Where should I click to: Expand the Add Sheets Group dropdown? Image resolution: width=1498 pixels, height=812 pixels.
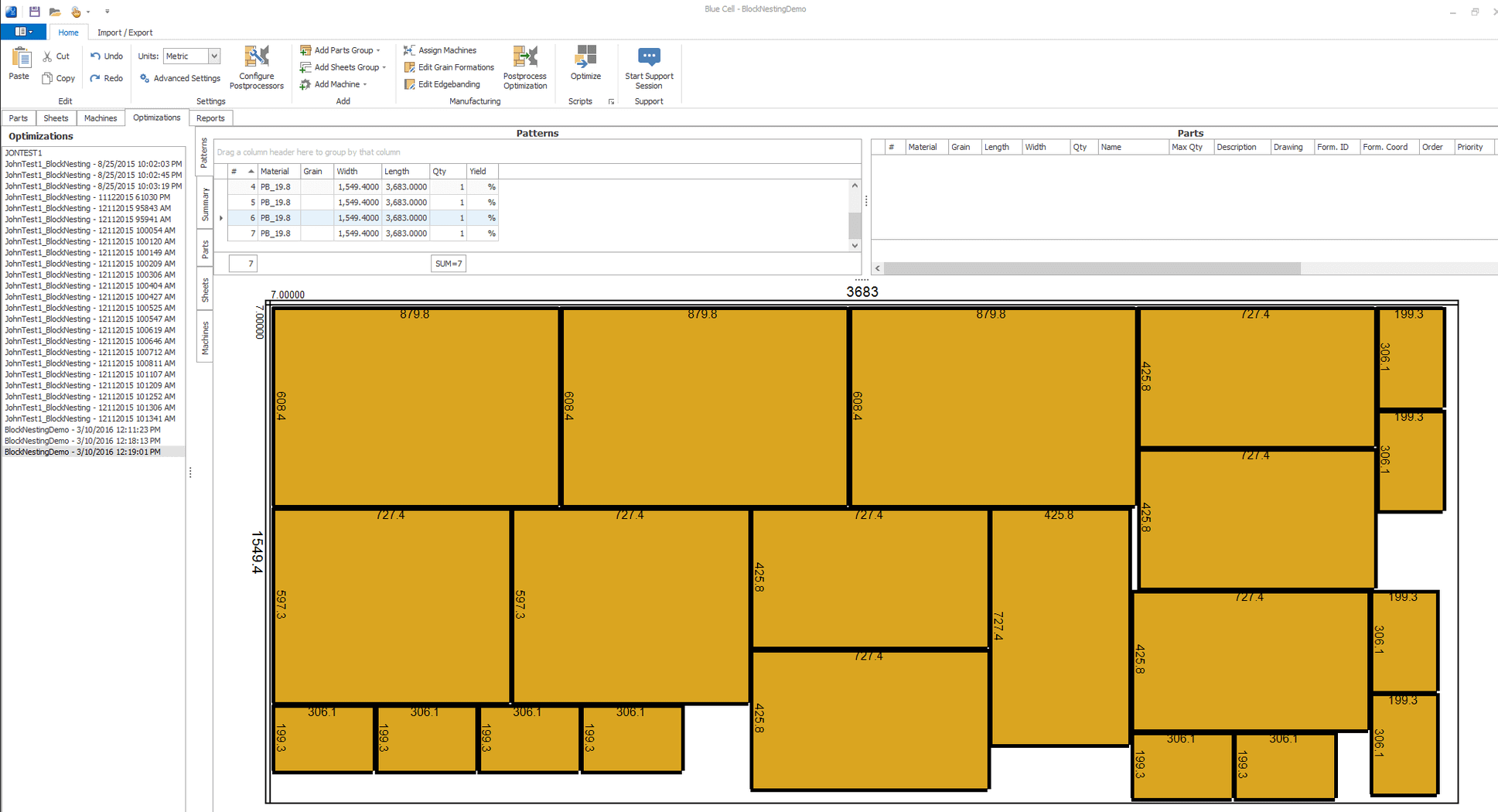[x=384, y=67]
